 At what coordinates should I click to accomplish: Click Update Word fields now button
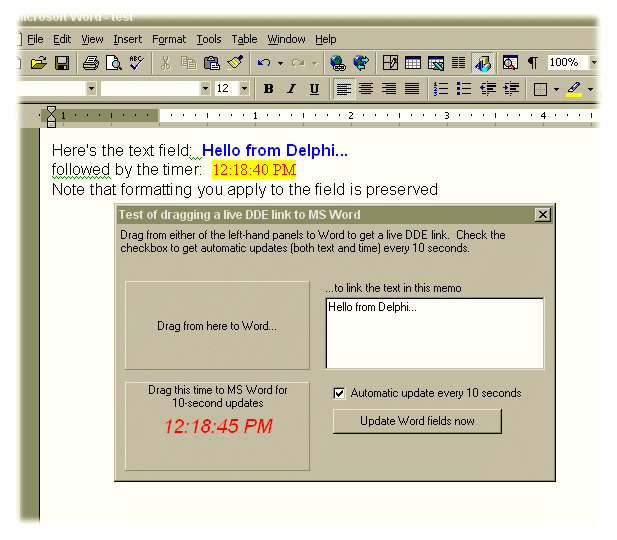point(417,421)
